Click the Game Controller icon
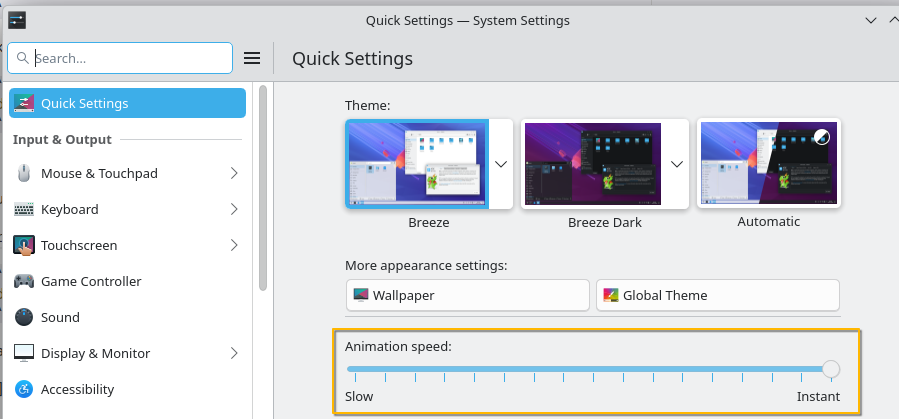The width and height of the screenshot is (899, 419). click(24, 282)
